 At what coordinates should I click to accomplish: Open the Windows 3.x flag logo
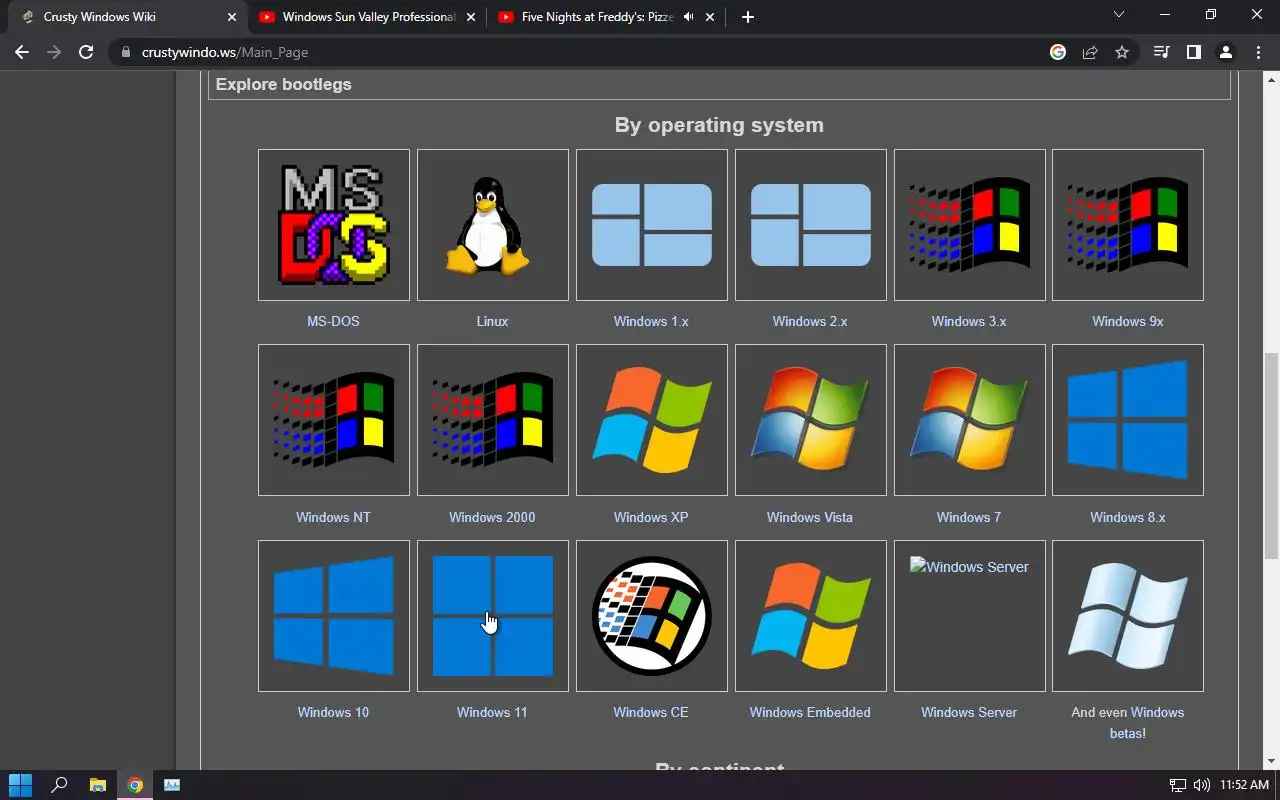click(970, 225)
